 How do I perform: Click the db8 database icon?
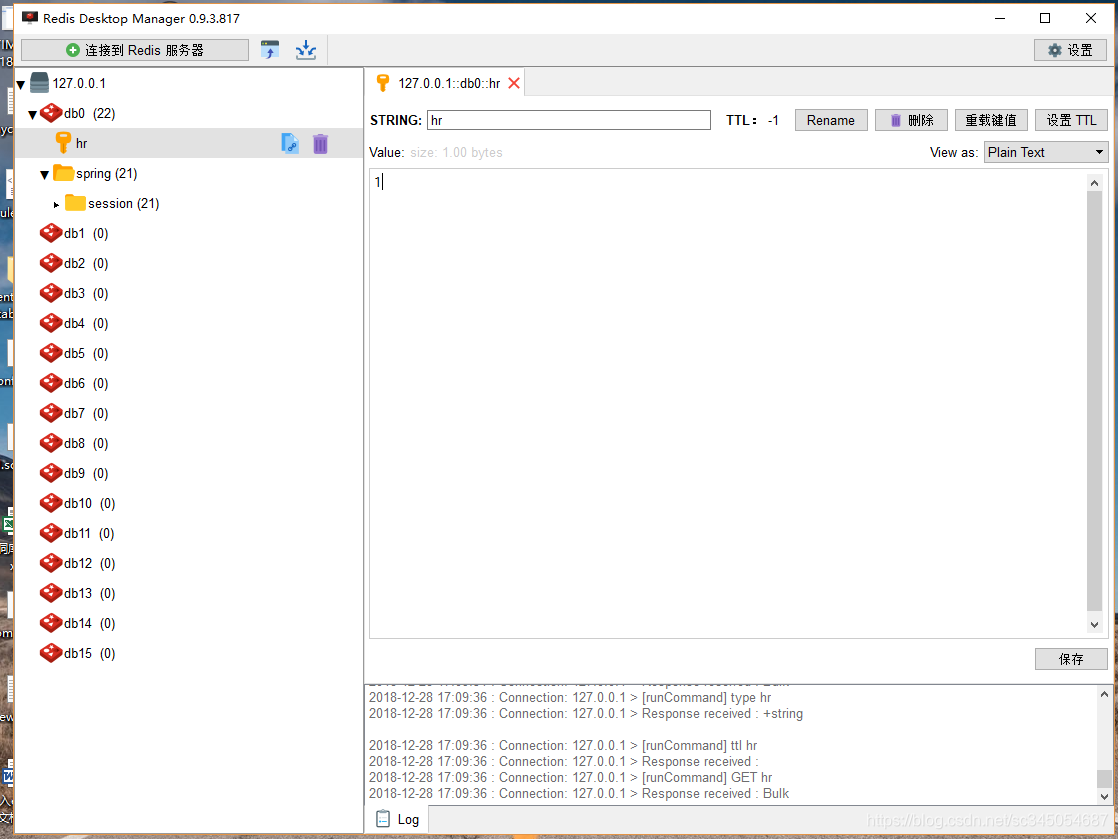click(x=51, y=443)
